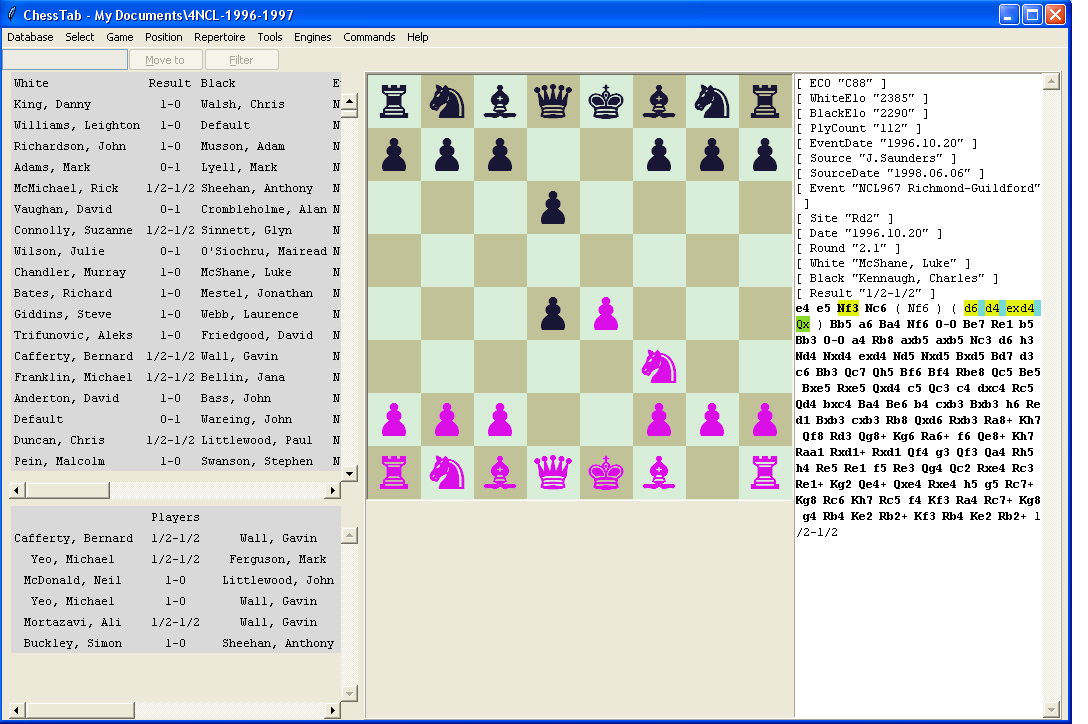Select the black rook on a8
This screenshot has width=1088, height=724.
click(x=394, y=101)
